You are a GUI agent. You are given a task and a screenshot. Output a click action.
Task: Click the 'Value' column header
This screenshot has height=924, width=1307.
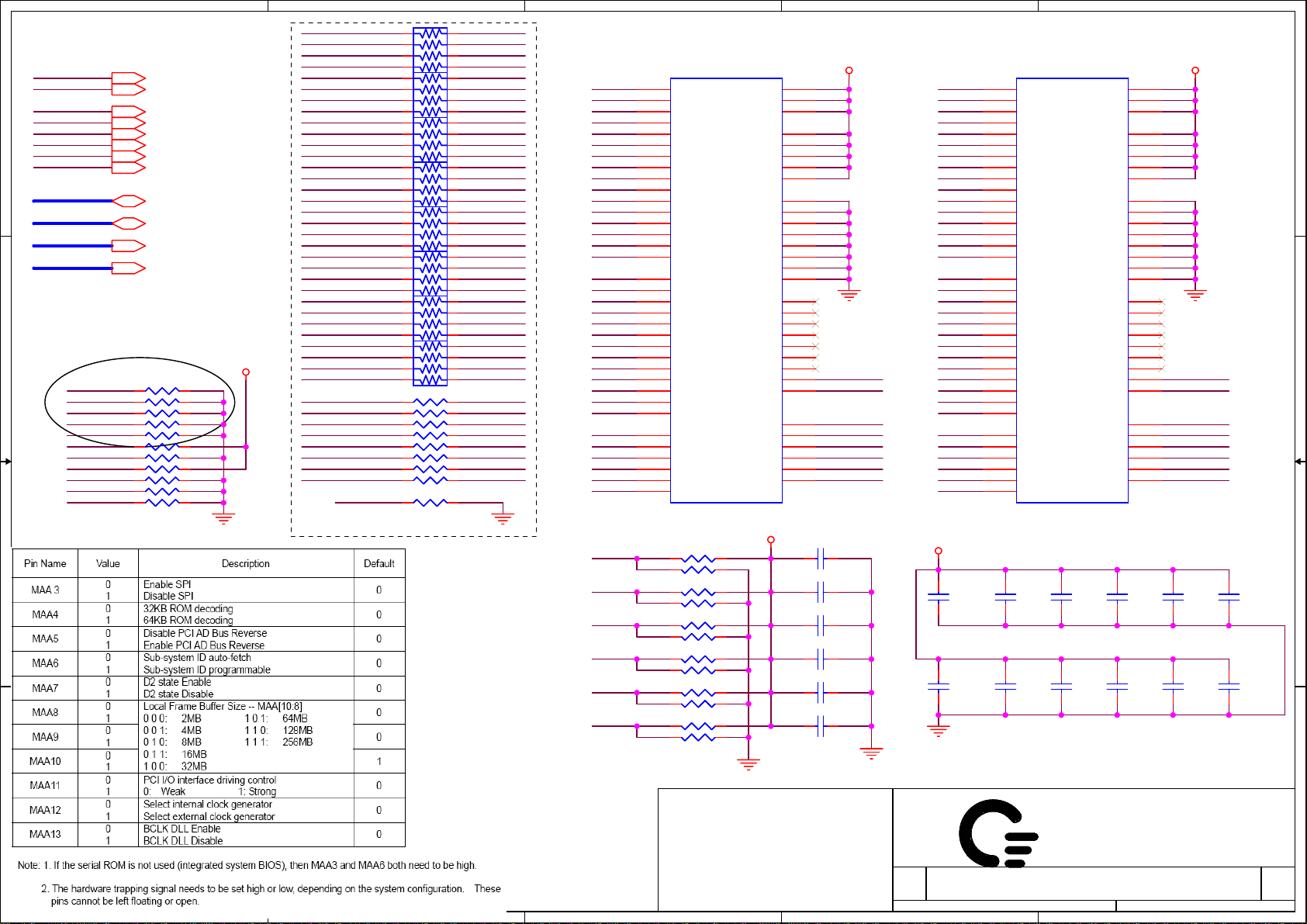tap(108, 564)
